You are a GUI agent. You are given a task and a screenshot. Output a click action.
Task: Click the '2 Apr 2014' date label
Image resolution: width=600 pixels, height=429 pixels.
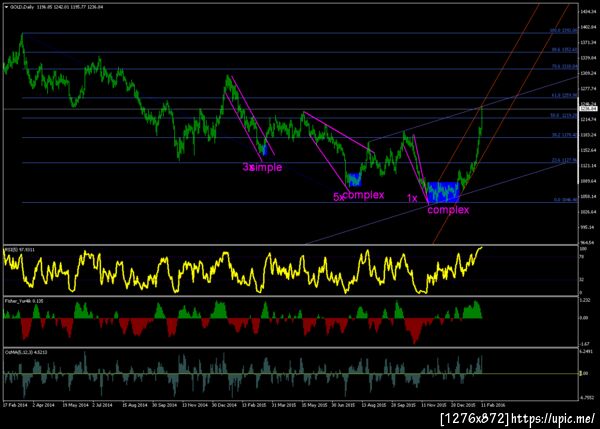pyautogui.click(x=44, y=405)
